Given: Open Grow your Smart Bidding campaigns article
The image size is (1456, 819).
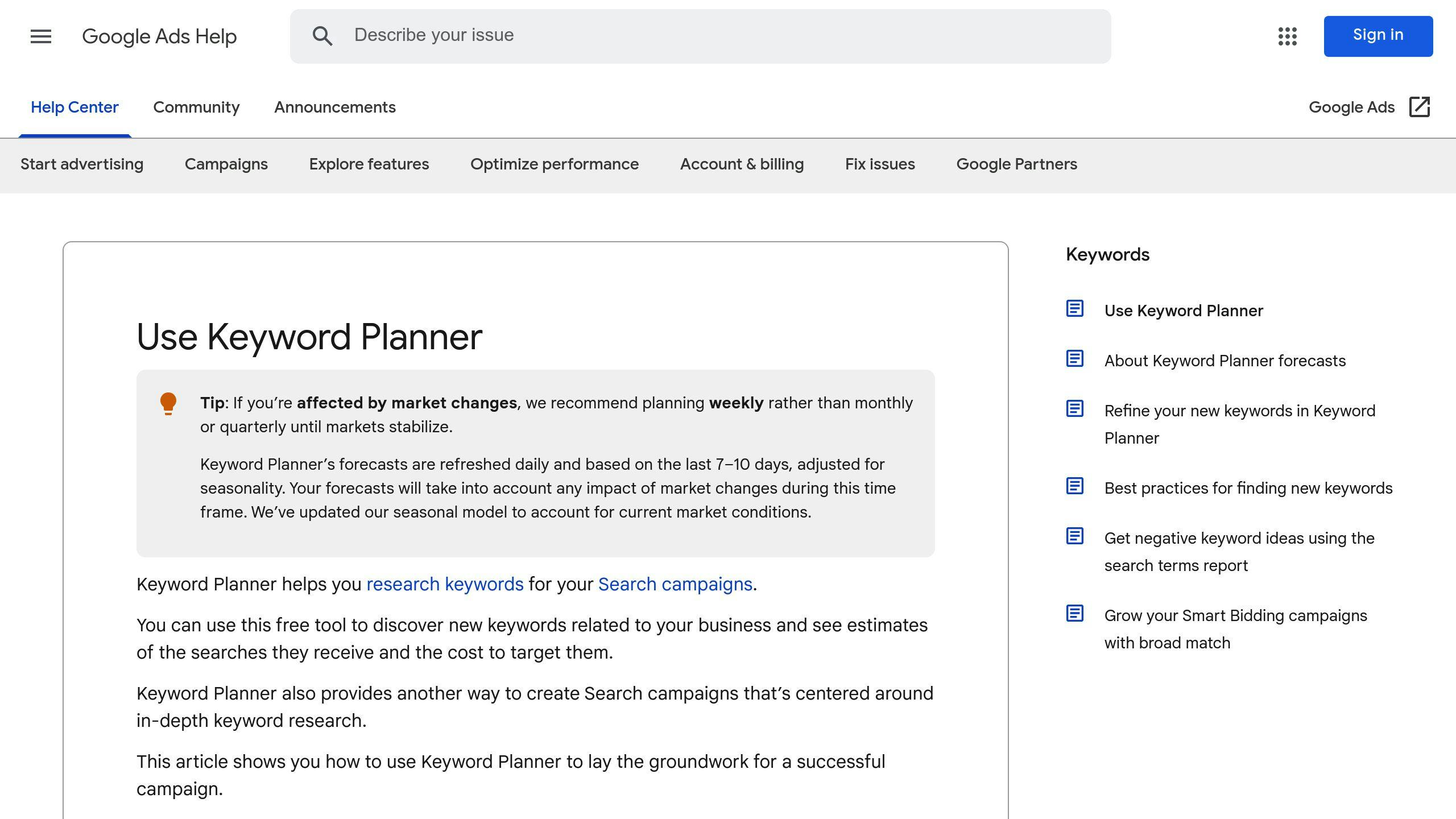Looking at the screenshot, I should point(1236,629).
